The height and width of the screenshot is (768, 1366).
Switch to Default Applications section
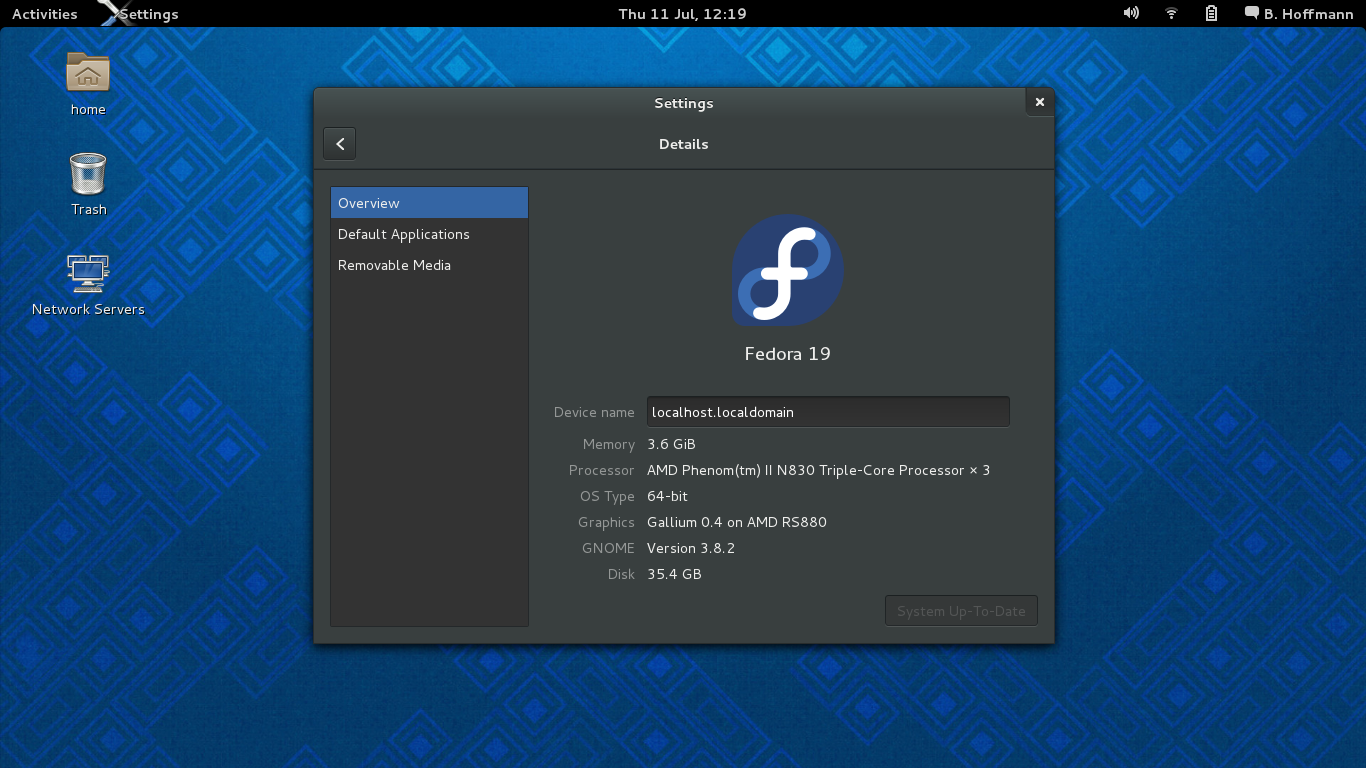[429, 234]
